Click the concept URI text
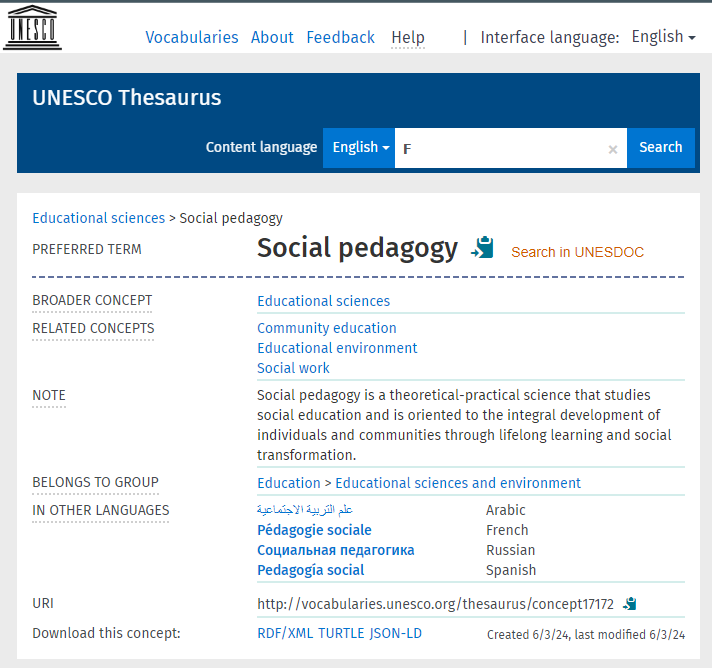 coord(435,604)
